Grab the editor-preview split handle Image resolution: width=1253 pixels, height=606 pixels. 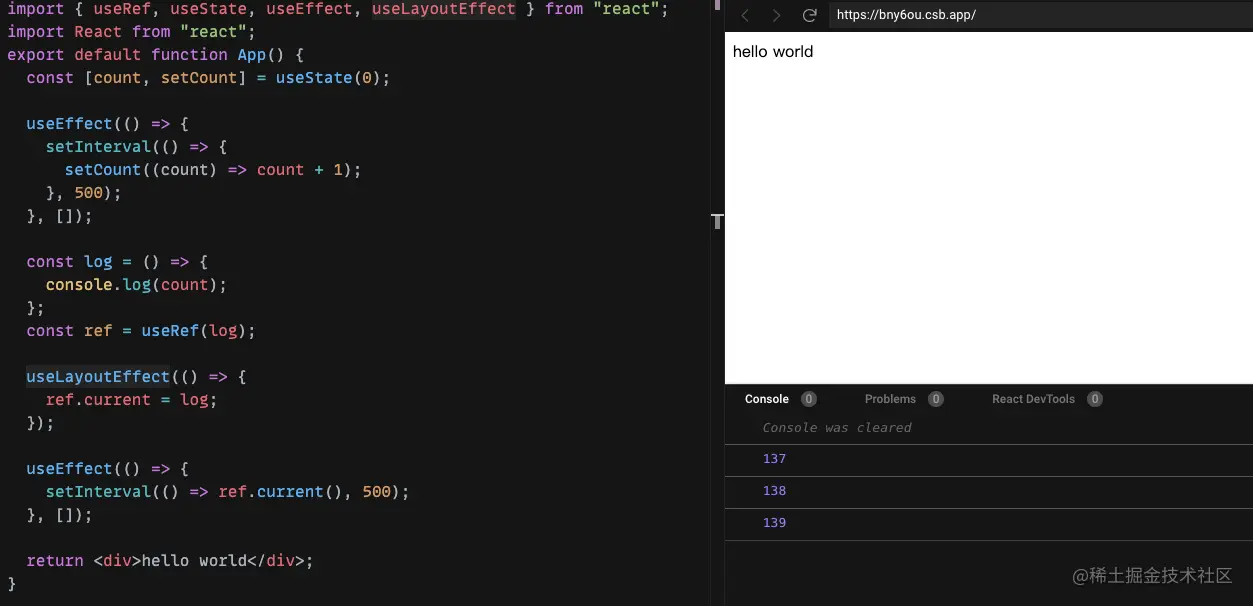pos(716,221)
